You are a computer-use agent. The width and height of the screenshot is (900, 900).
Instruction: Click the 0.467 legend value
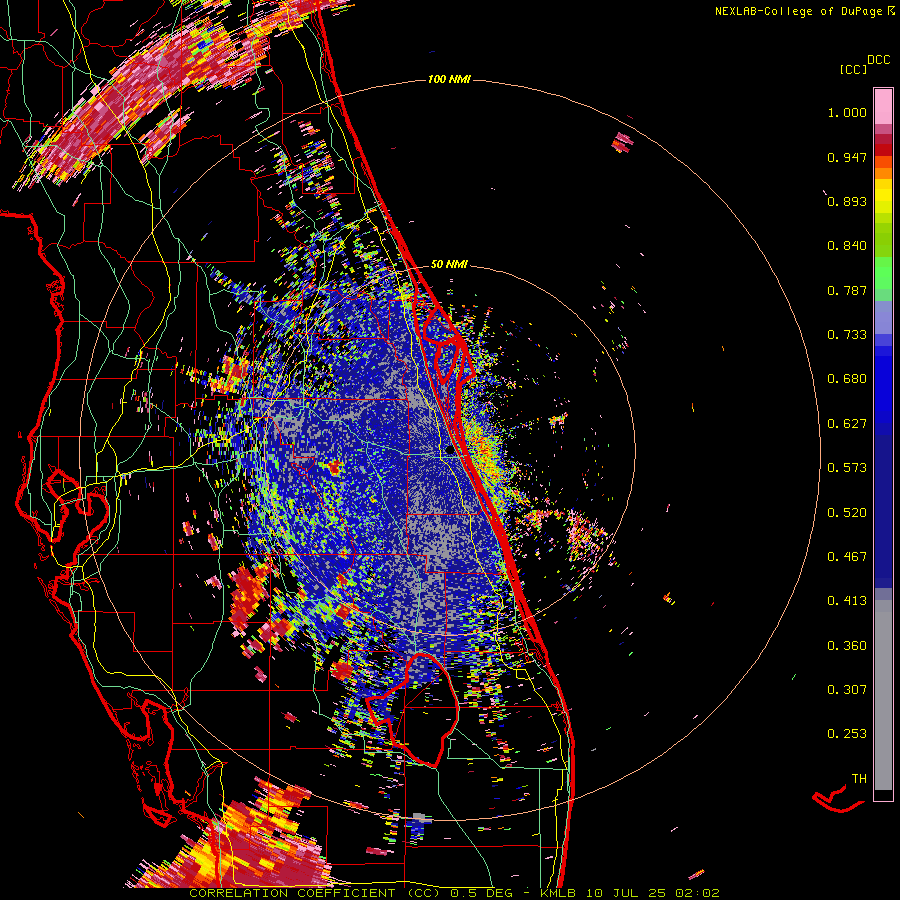point(847,557)
